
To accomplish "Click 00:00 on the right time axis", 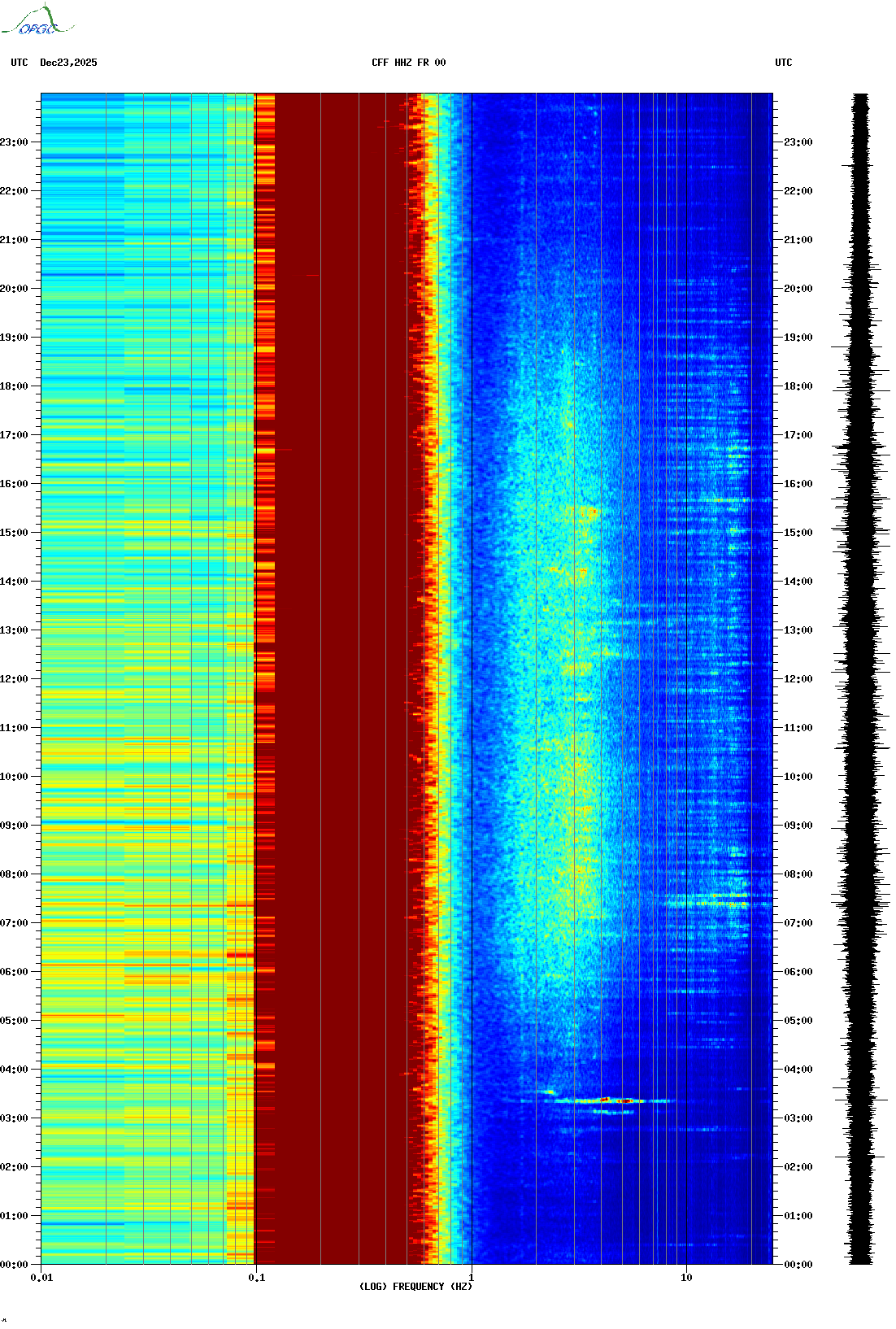I will [798, 1265].
